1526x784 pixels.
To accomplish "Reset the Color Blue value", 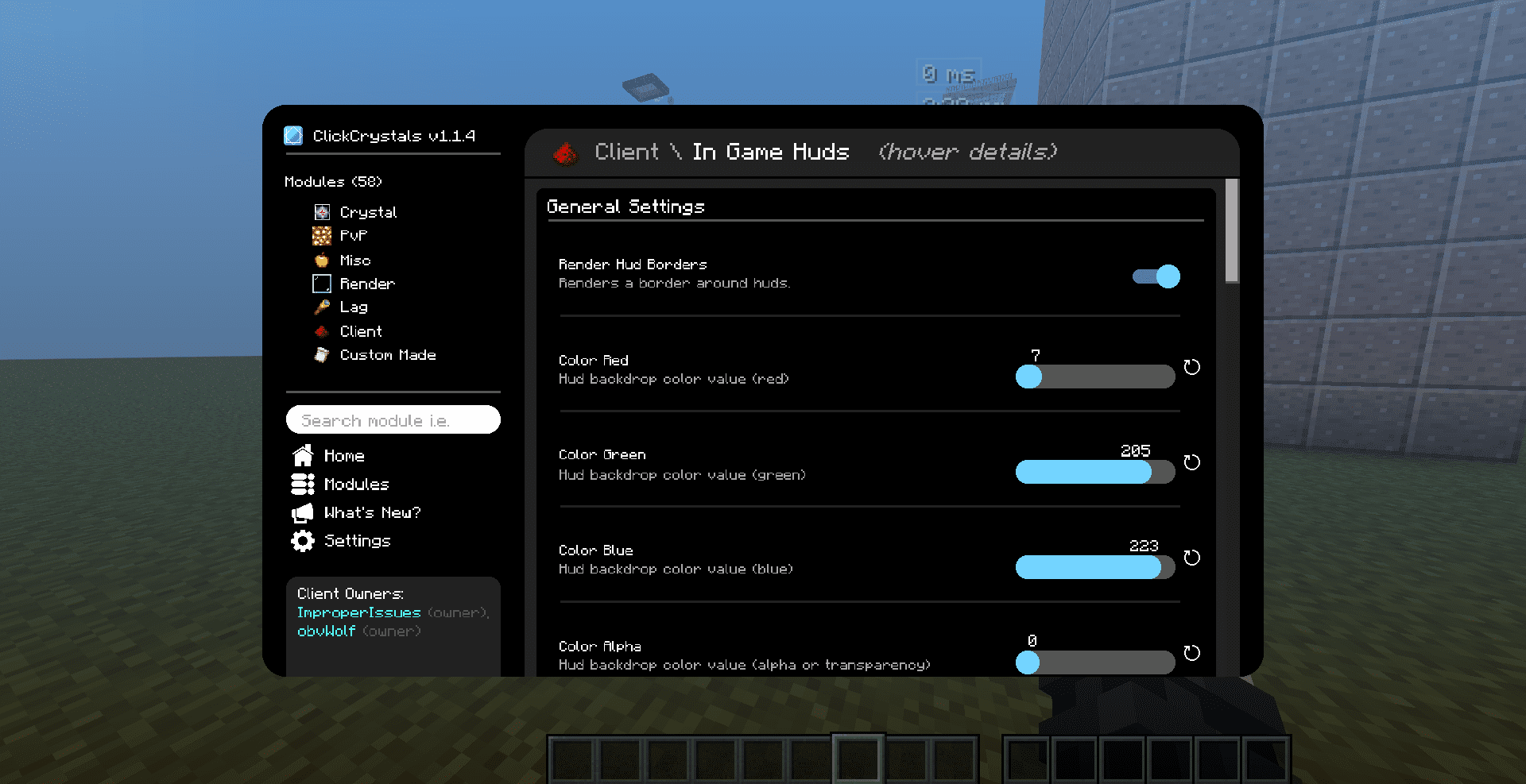I will tap(1191, 558).
